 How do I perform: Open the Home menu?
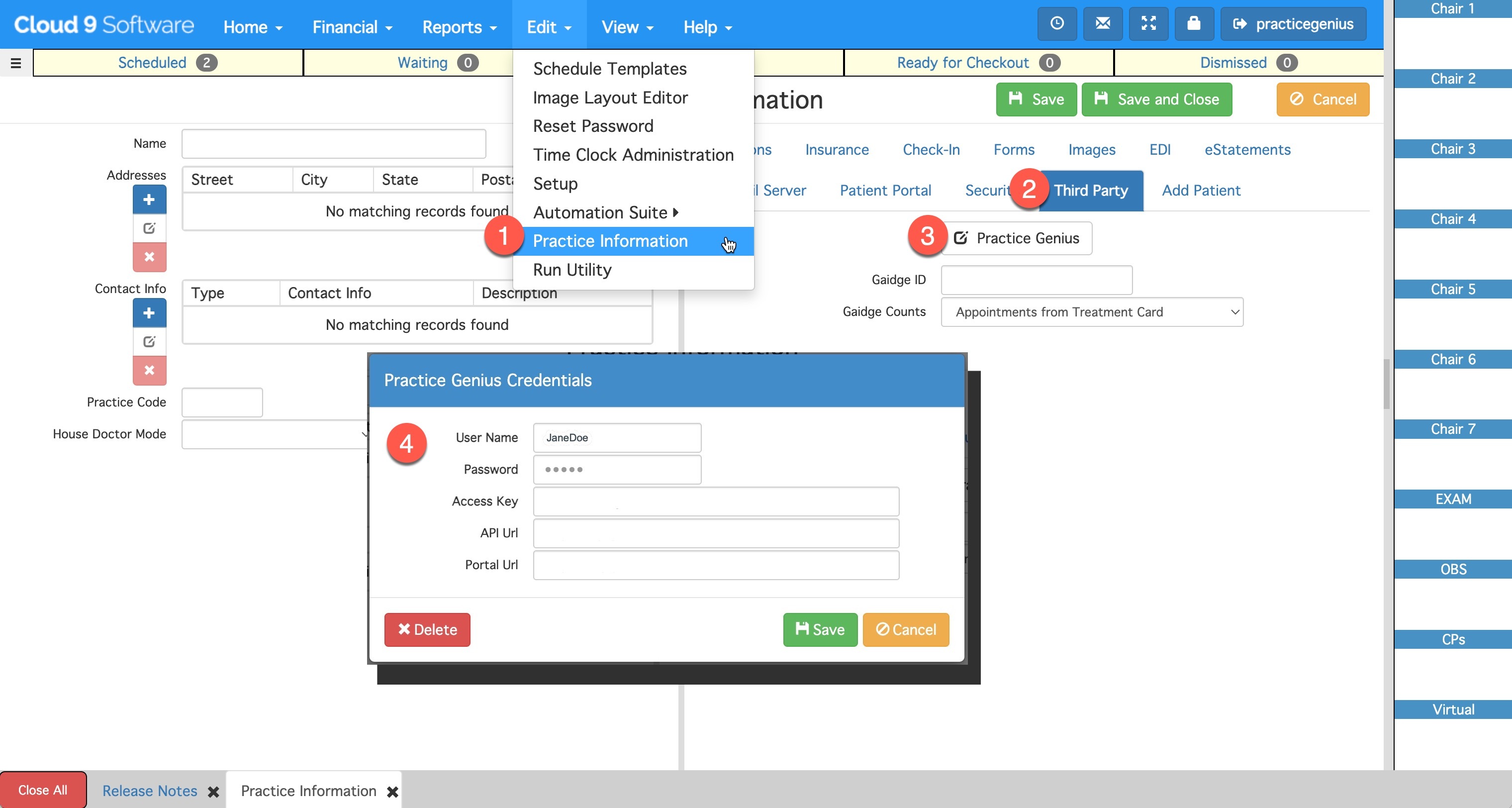[x=253, y=27]
